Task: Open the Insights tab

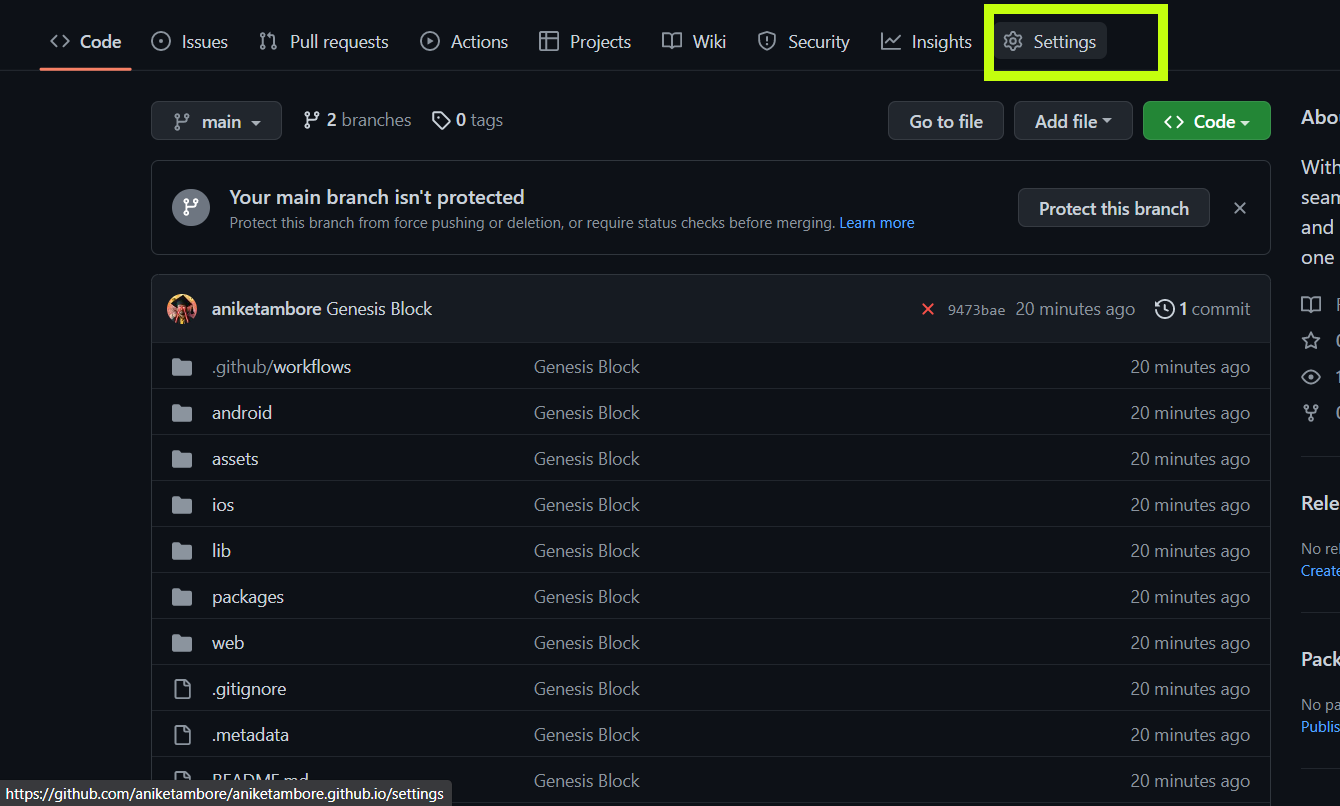Action: [926, 42]
